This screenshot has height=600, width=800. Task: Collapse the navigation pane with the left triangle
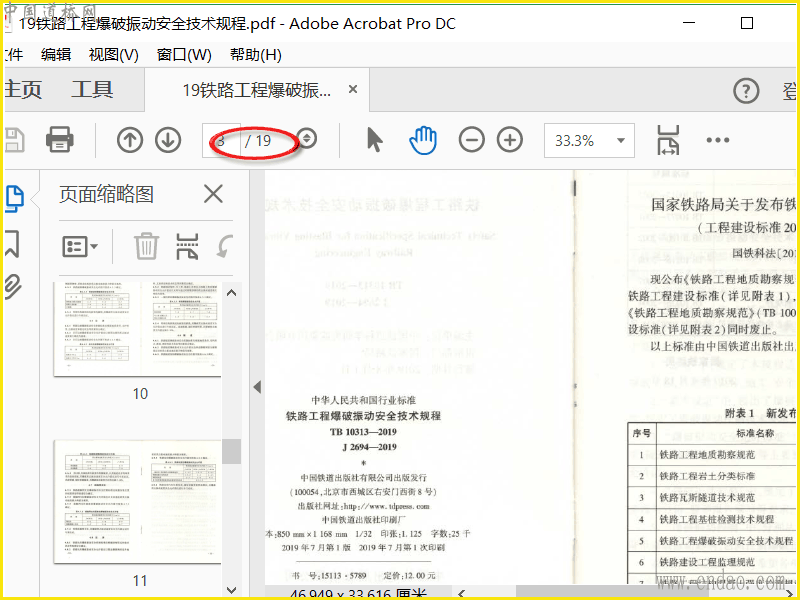pyautogui.click(x=257, y=387)
